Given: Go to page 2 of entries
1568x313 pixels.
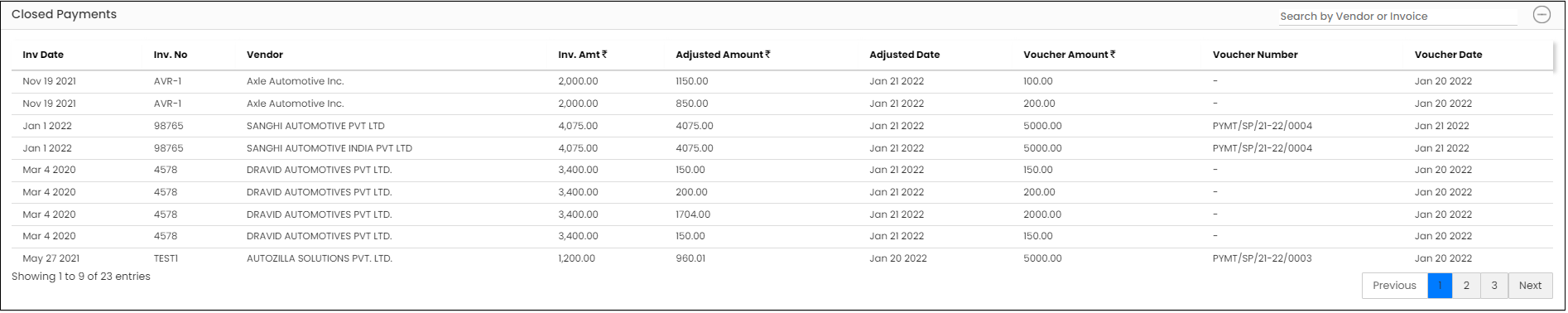Looking at the screenshot, I should pyautogui.click(x=1466, y=286).
